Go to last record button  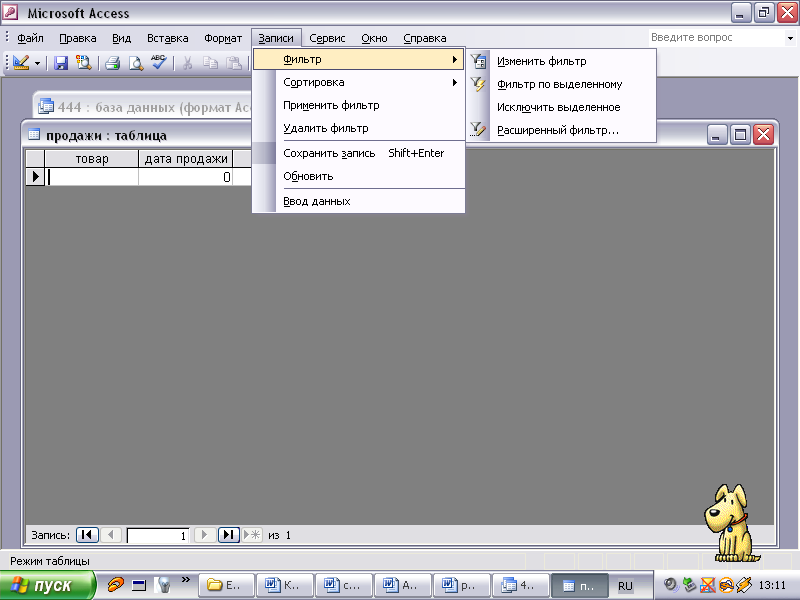tap(229, 535)
